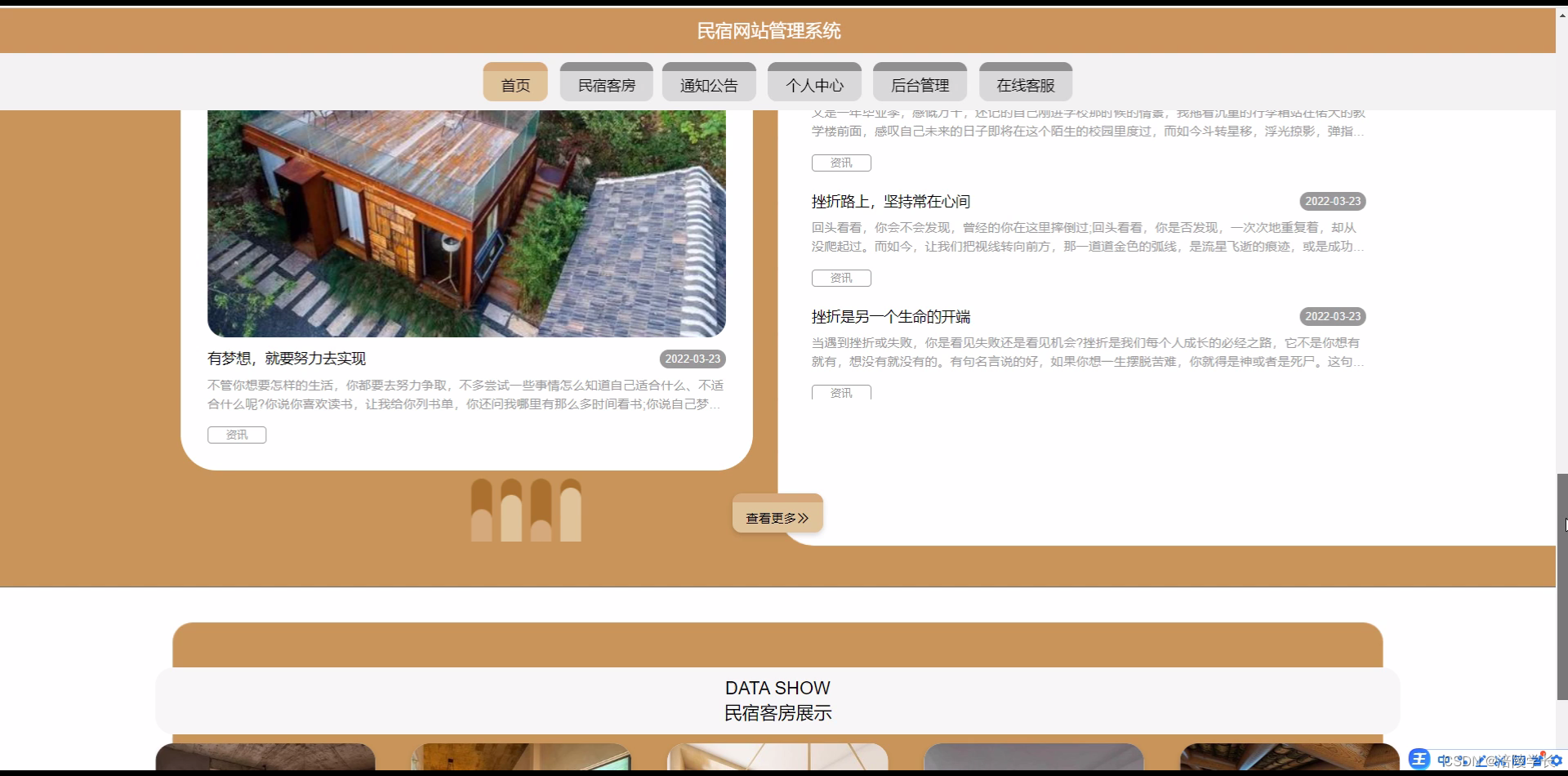Select the 首页 navigation tab
The height and width of the screenshot is (776, 1568).
(514, 82)
